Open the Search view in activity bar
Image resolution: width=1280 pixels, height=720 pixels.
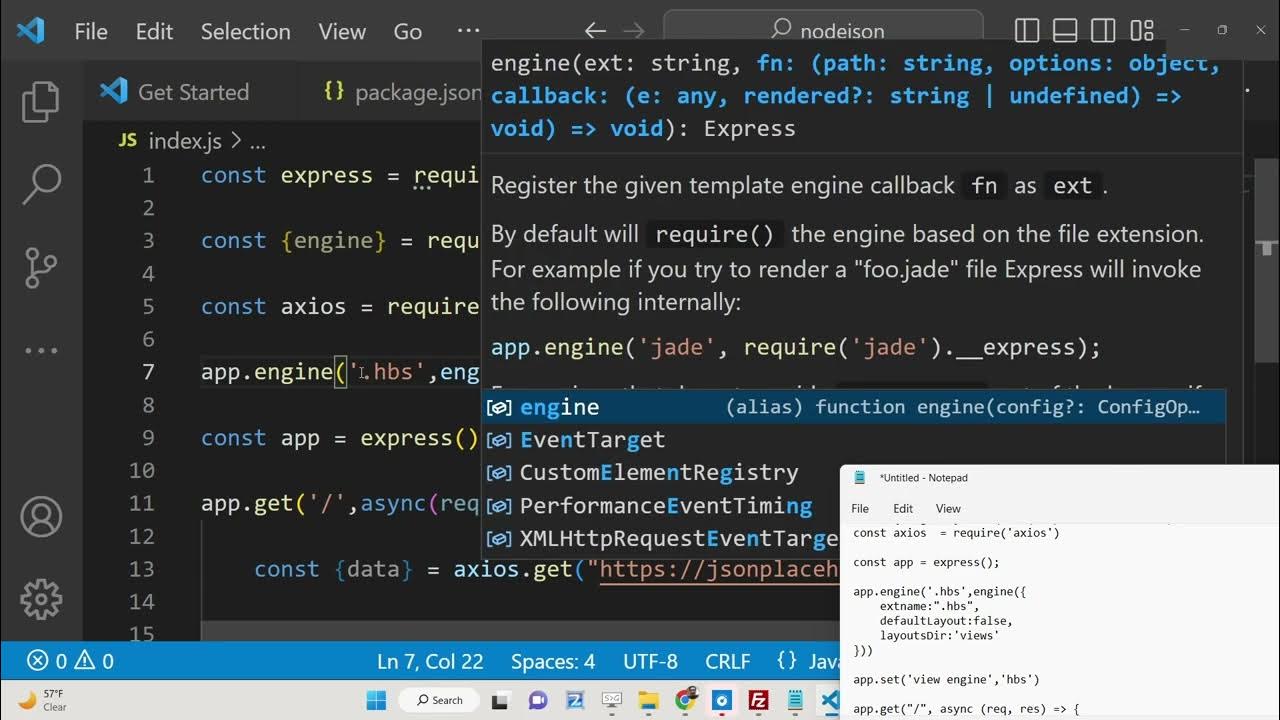[x=41, y=184]
